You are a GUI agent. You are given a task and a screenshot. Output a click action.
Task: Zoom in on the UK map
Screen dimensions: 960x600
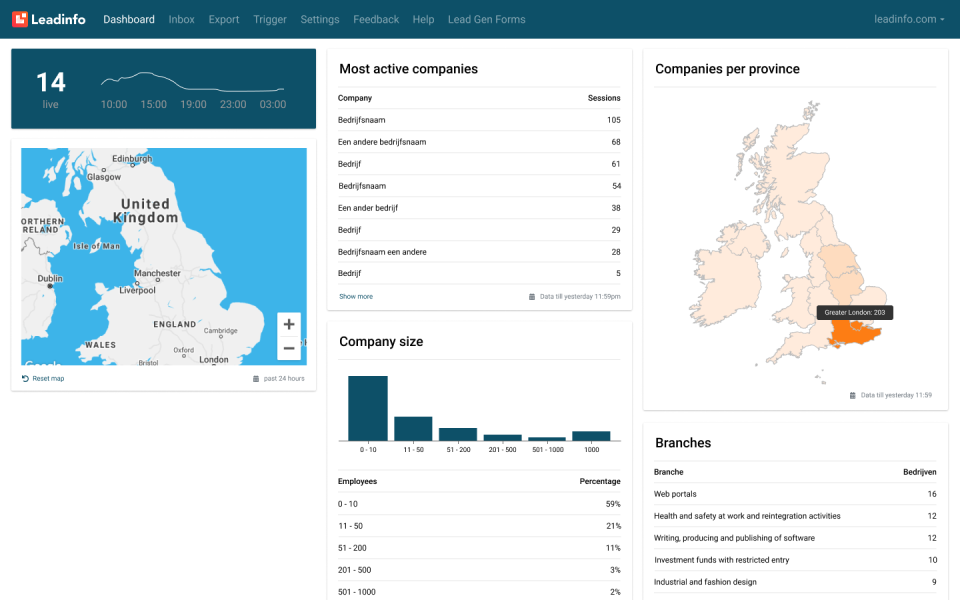[x=288, y=324]
